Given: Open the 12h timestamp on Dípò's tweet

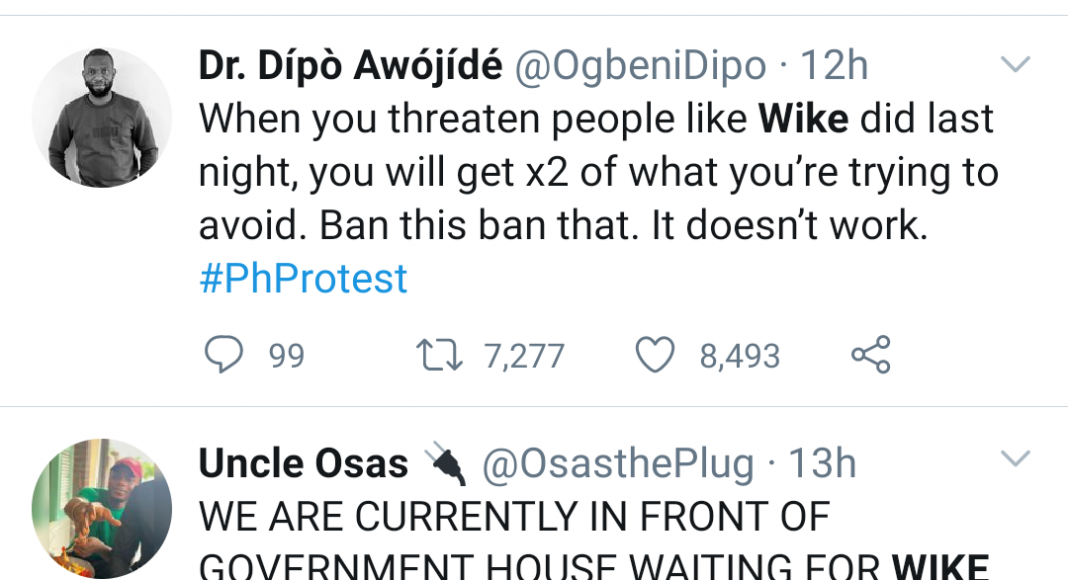Looking at the screenshot, I should click(x=834, y=66).
